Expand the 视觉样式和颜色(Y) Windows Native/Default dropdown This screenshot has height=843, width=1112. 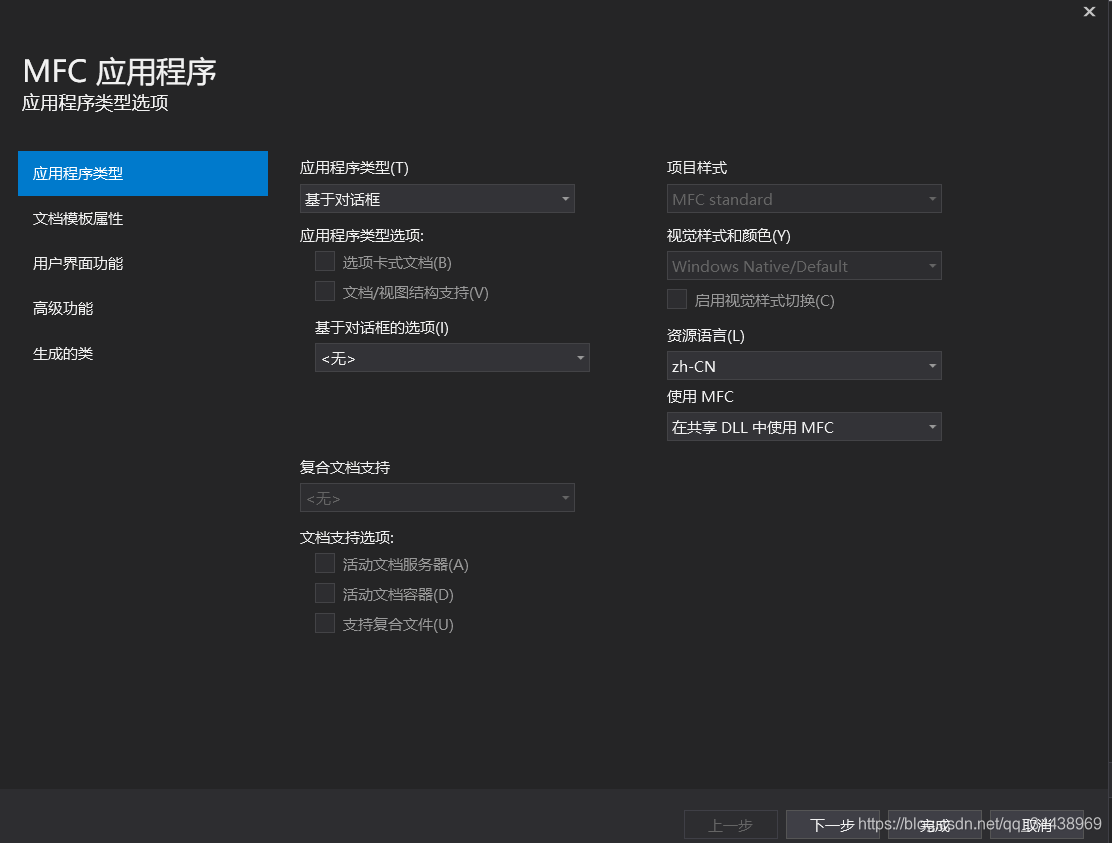(804, 266)
